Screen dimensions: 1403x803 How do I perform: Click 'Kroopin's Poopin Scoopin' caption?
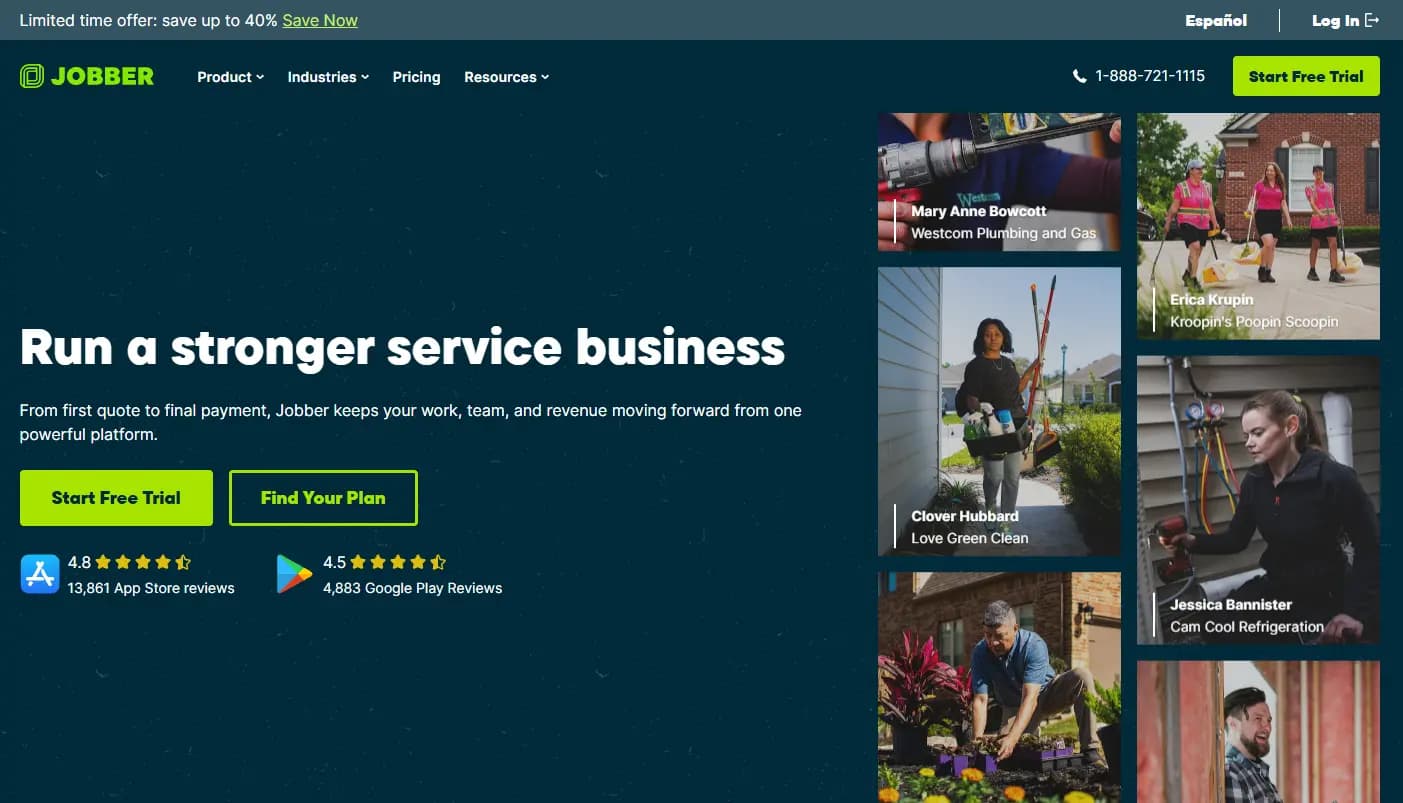point(1254,322)
